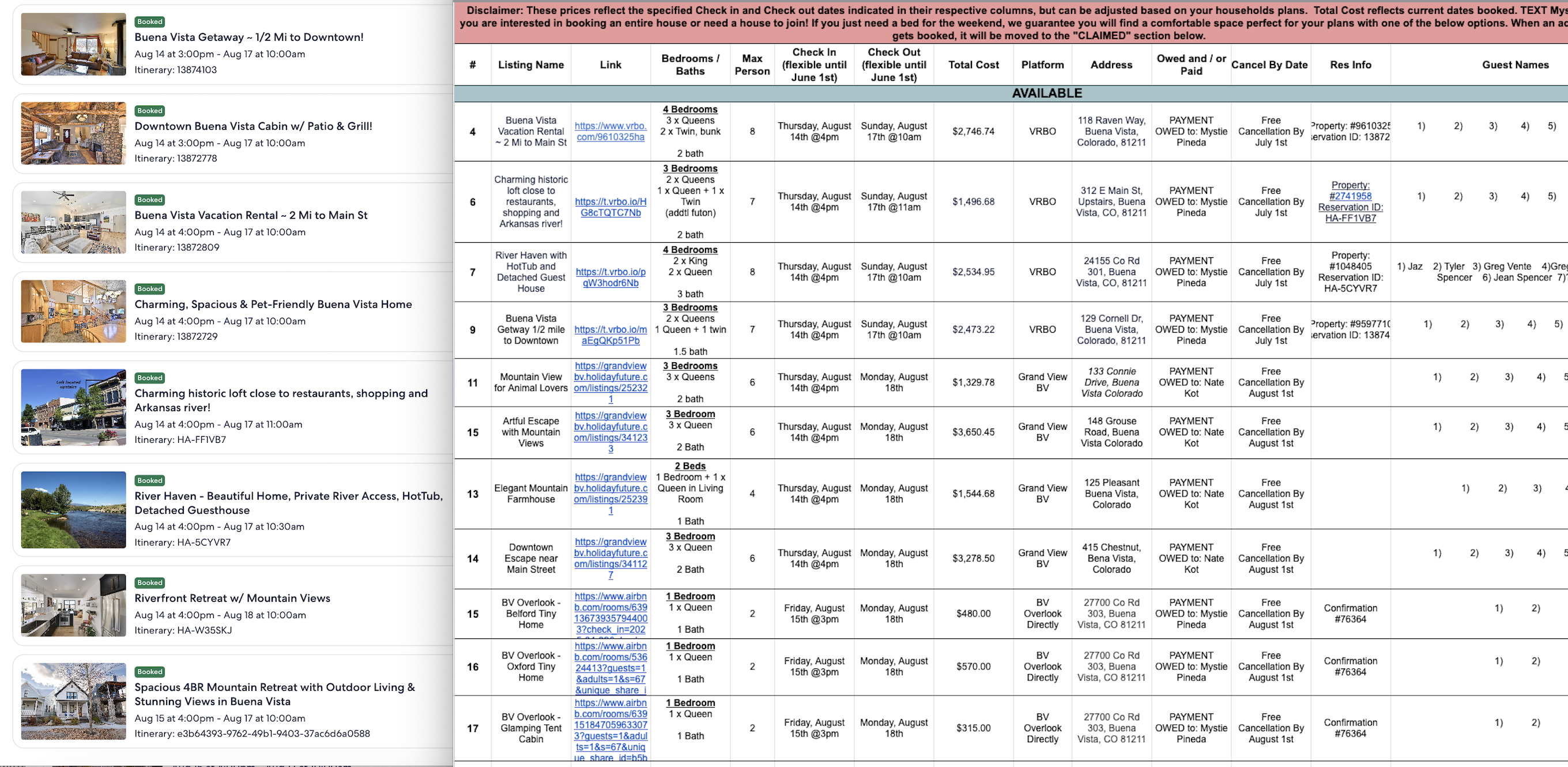This screenshot has height=767, width=1568.
Task: Click Booked badge on River Haven card
Action: point(150,480)
